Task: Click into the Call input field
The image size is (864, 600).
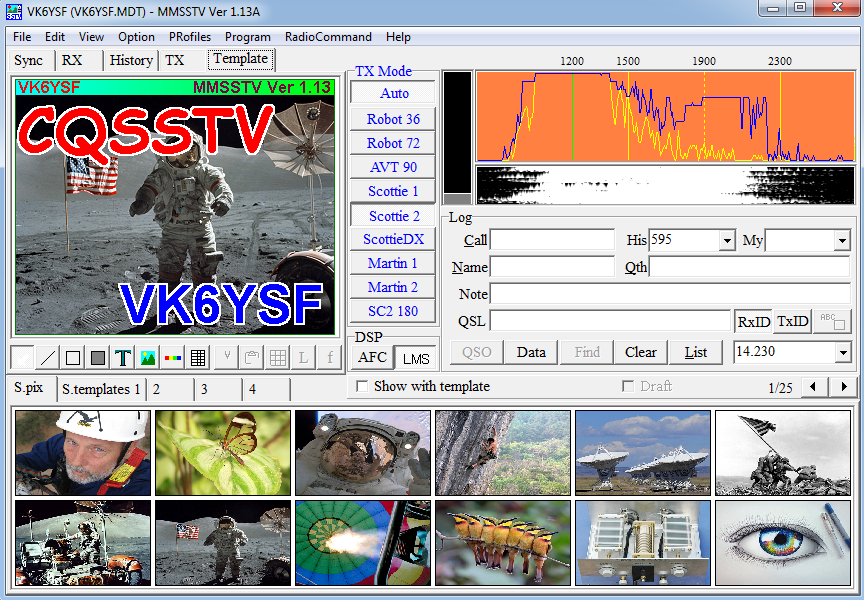Action: (552, 240)
